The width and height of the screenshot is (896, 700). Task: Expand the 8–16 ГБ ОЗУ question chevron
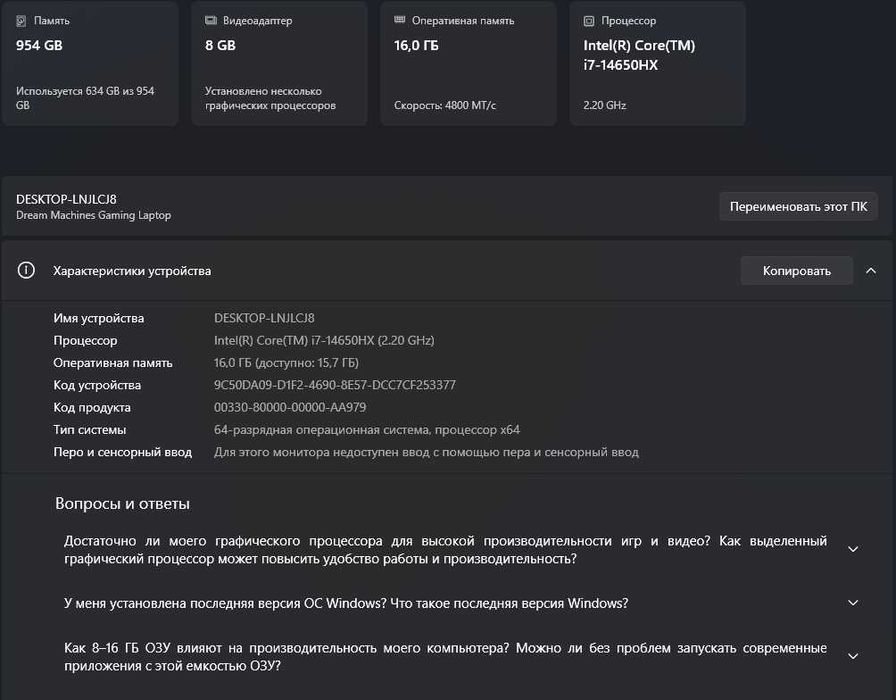pos(853,657)
